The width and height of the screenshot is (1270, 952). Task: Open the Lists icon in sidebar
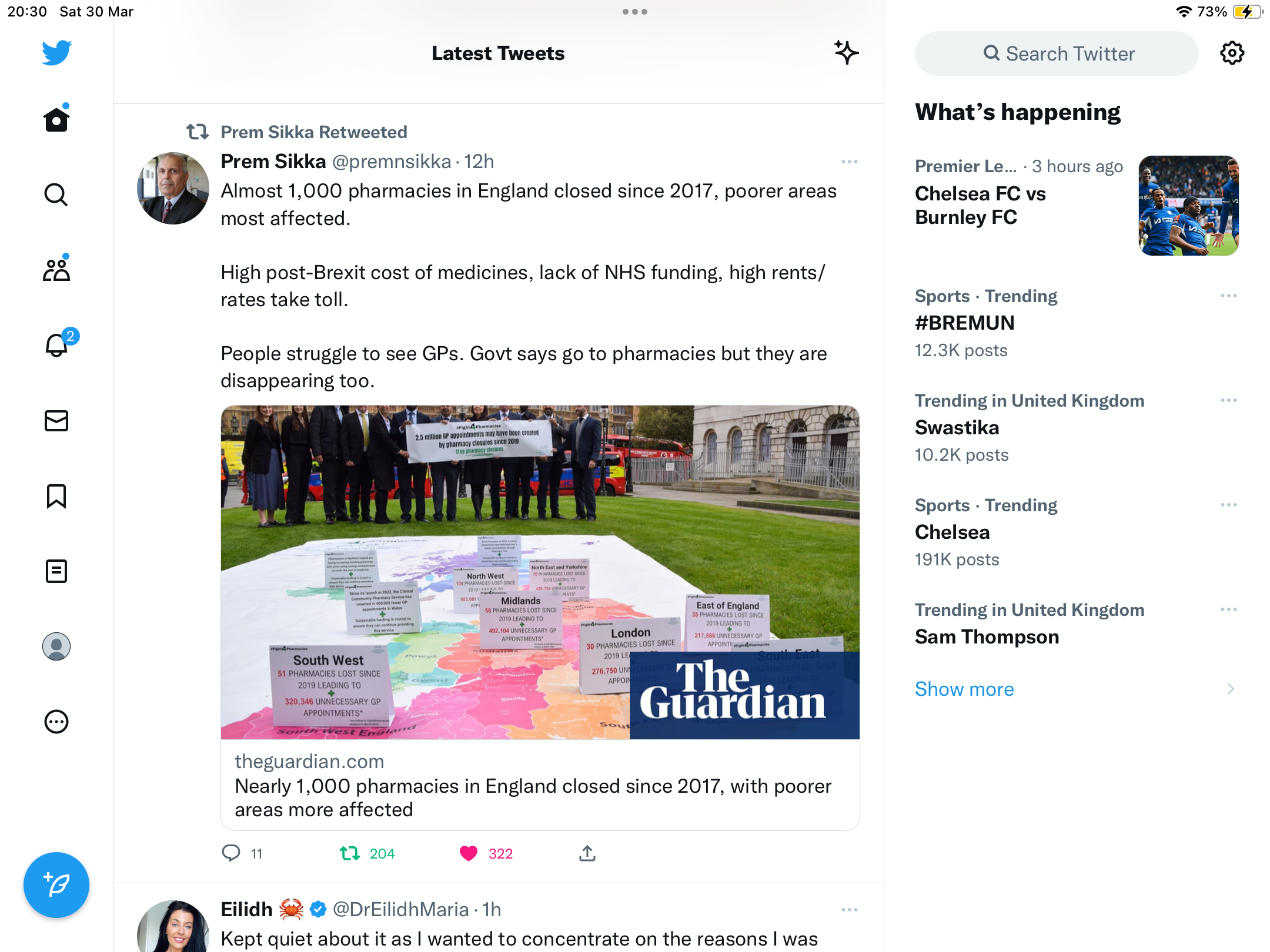pos(56,571)
